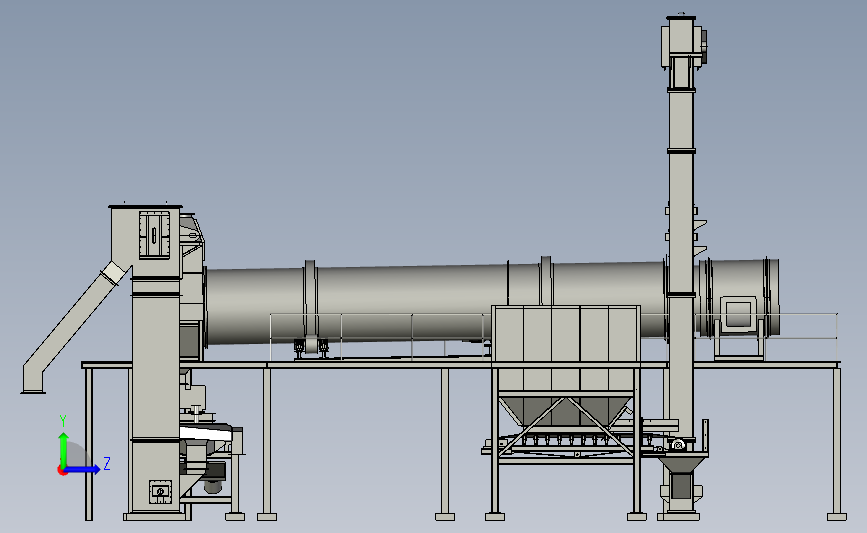Click the green Y axis arrow of the triad
867x533 pixels.
click(64, 448)
